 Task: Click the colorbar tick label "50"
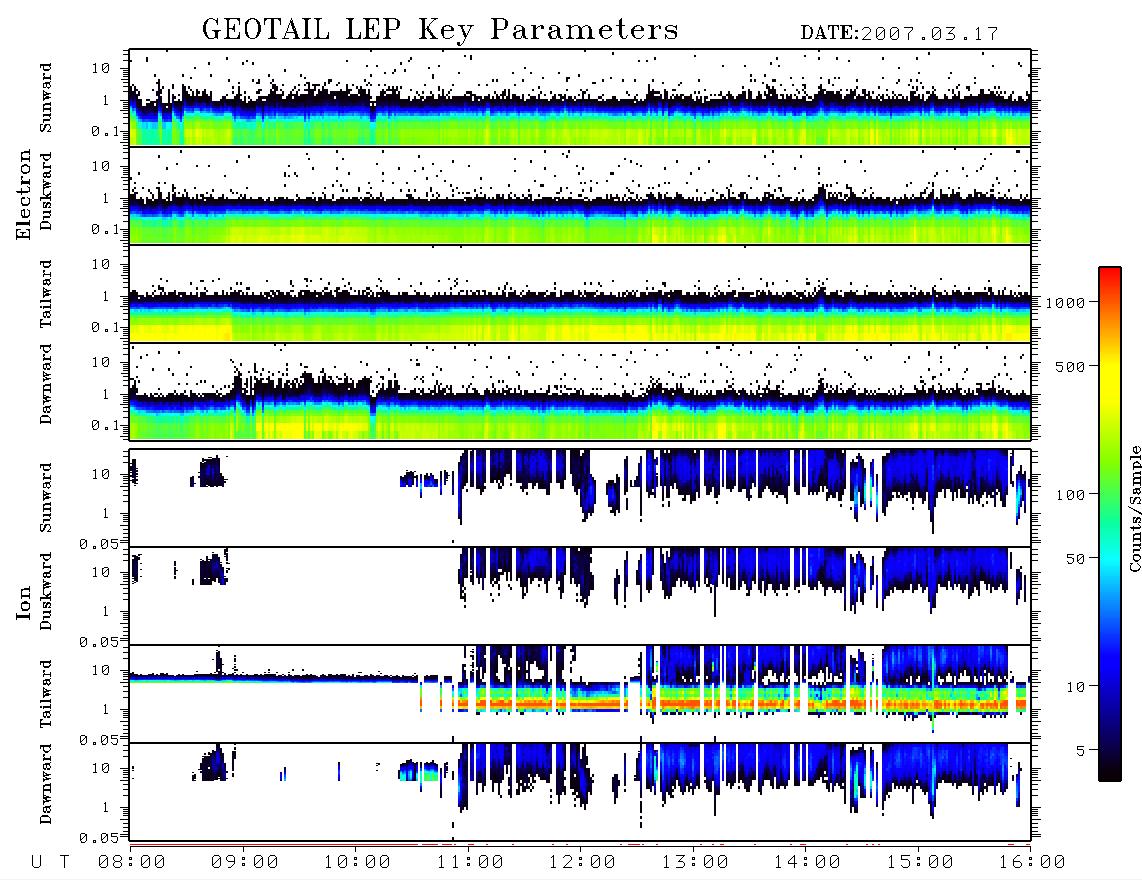pos(1075,559)
